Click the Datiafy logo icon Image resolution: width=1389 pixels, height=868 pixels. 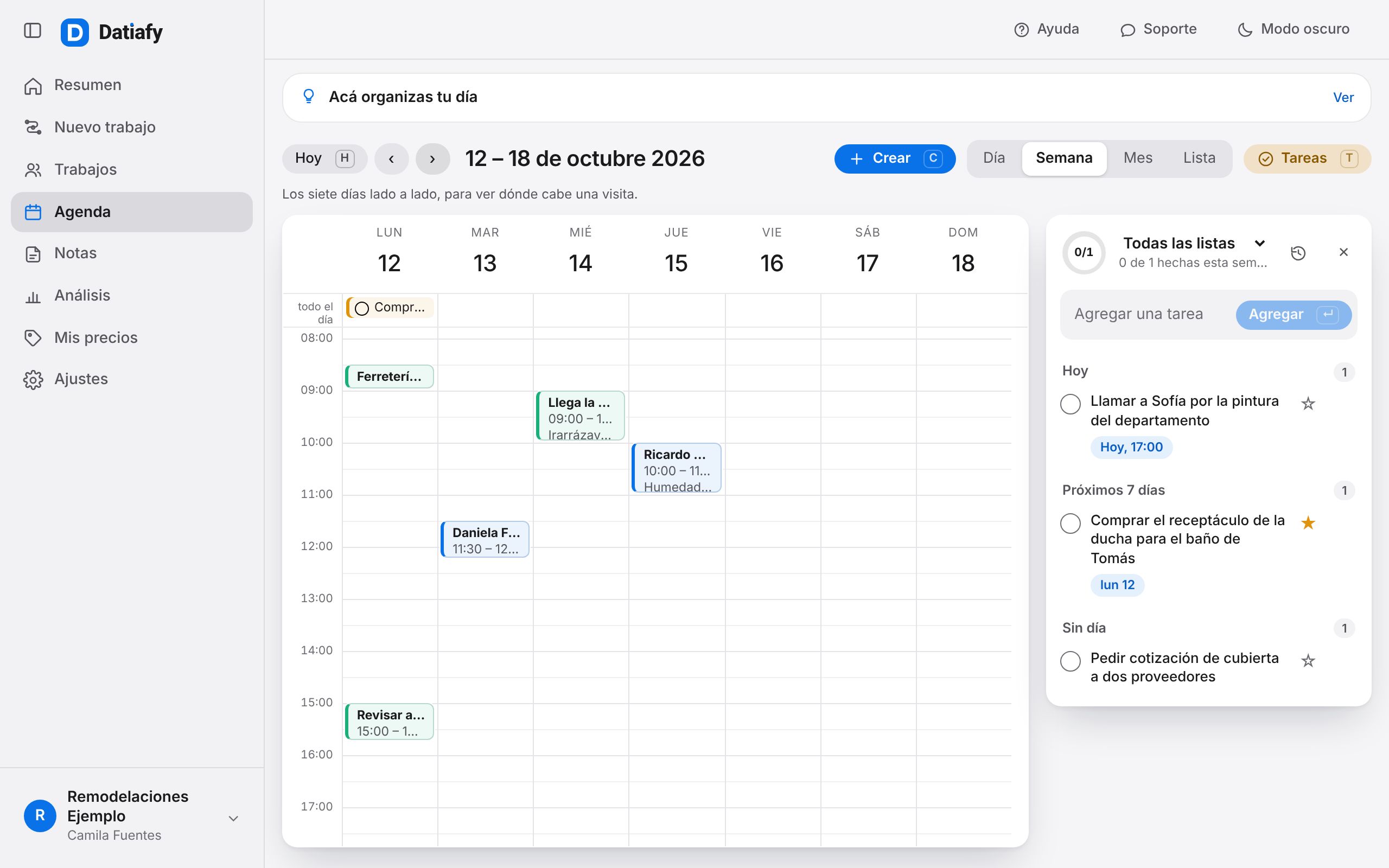[x=75, y=32]
